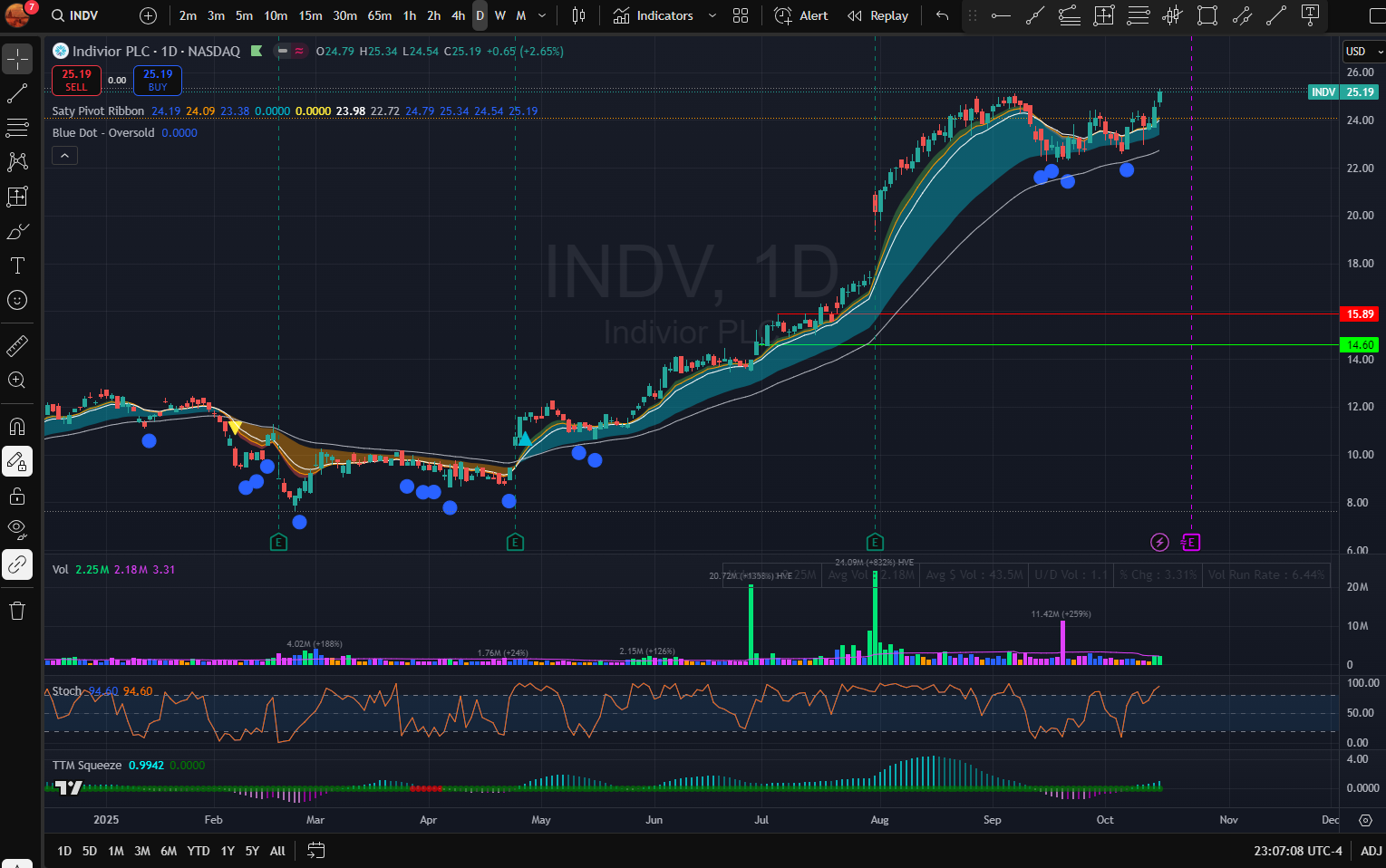Select the extended trend line favorite tool

(x=1035, y=15)
